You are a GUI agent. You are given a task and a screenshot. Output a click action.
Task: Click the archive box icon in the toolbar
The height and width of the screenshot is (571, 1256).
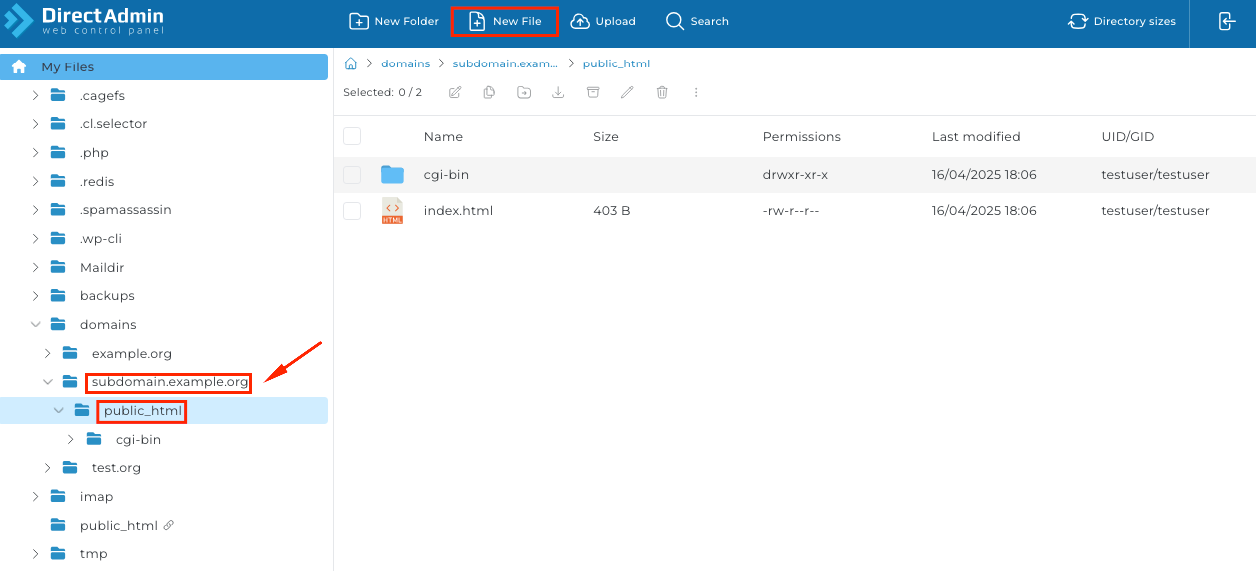[x=593, y=92]
